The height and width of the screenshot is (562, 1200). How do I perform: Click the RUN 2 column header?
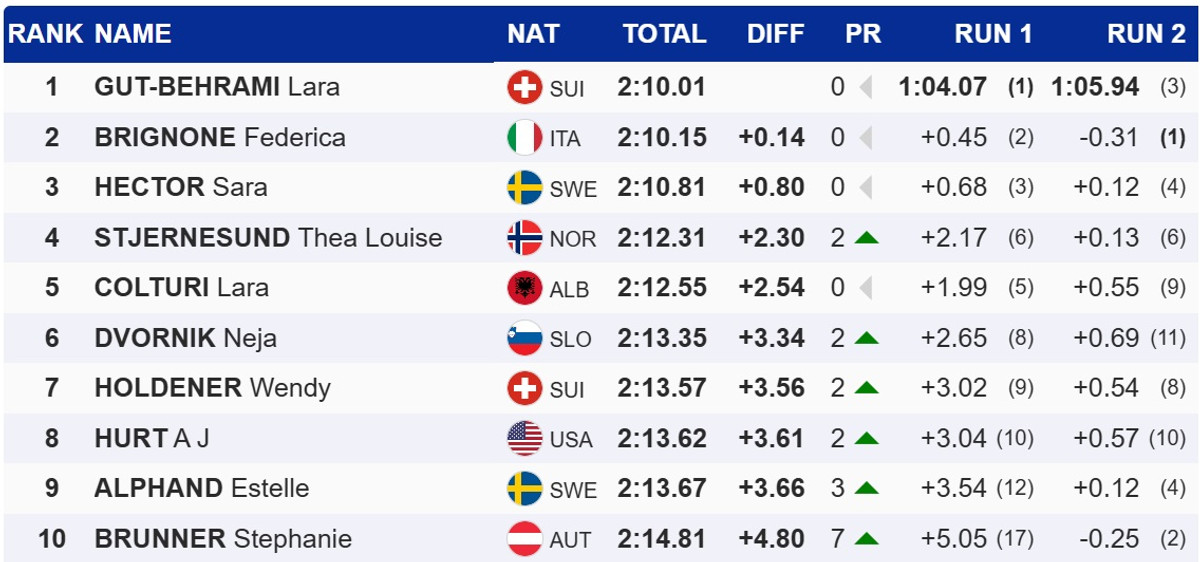[1145, 34]
